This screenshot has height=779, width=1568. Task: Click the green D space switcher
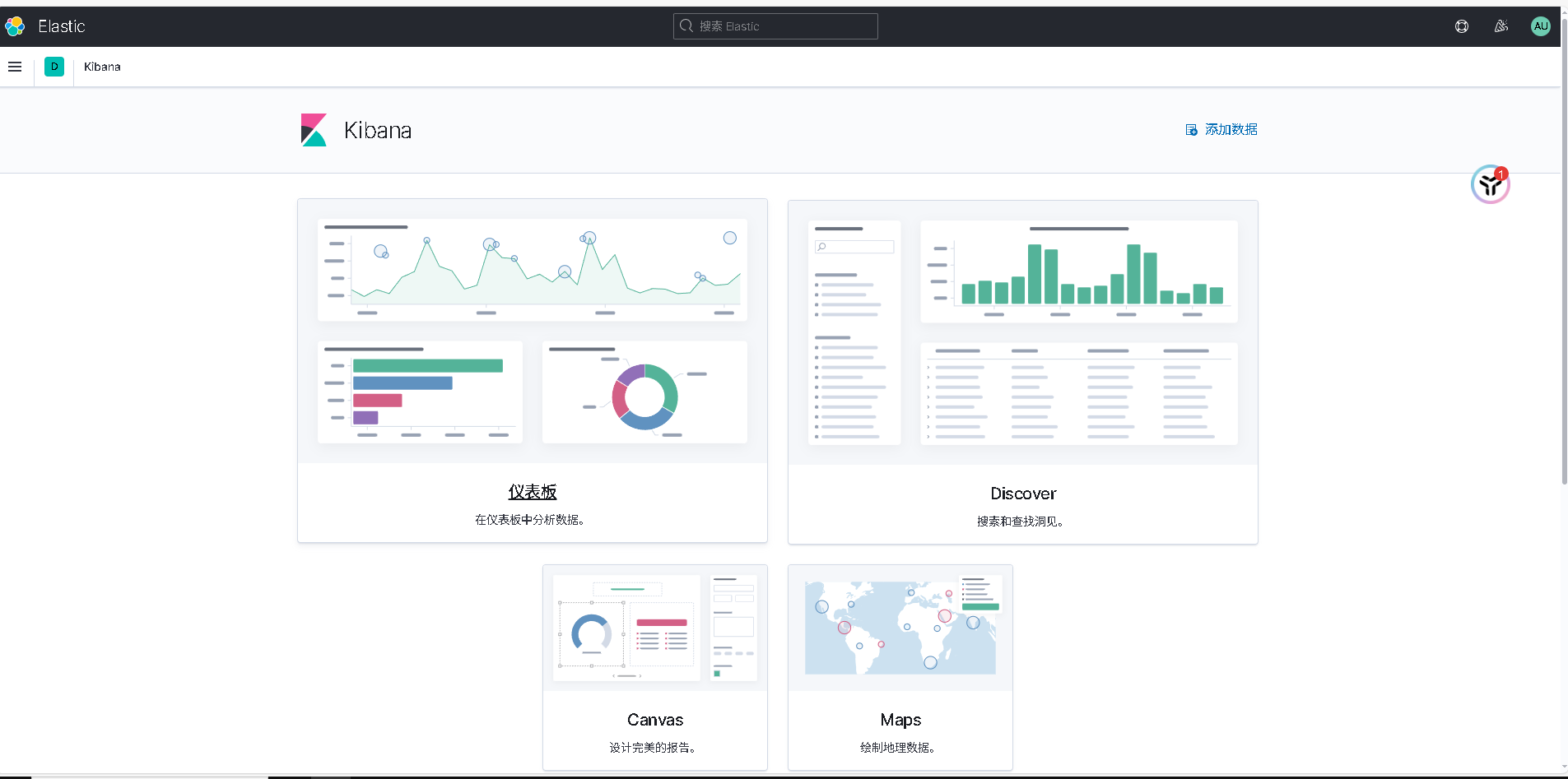[54, 67]
